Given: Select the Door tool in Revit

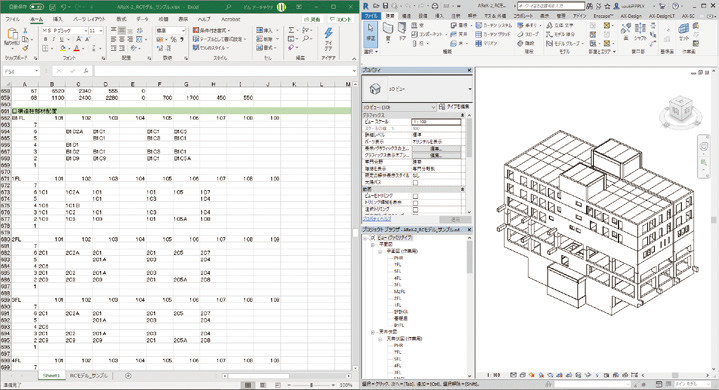Looking at the screenshot, I should pyautogui.click(x=402, y=31).
